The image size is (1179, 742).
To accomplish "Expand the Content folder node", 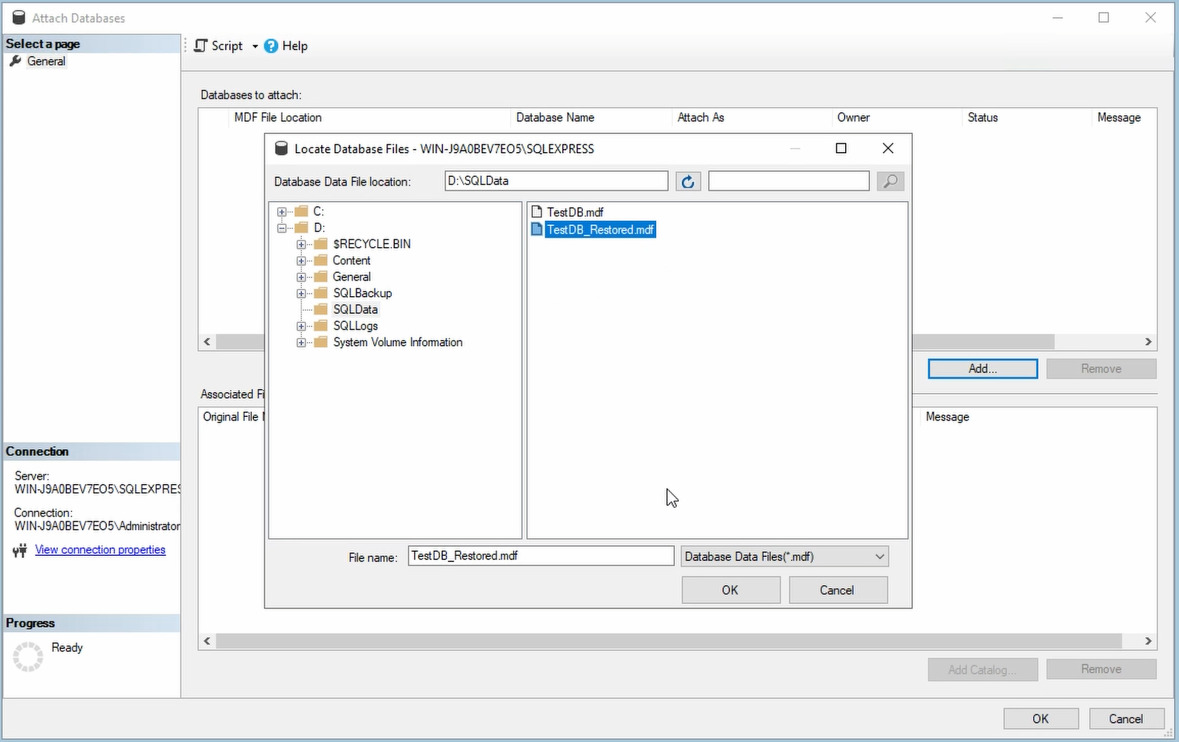I will 302,261.
